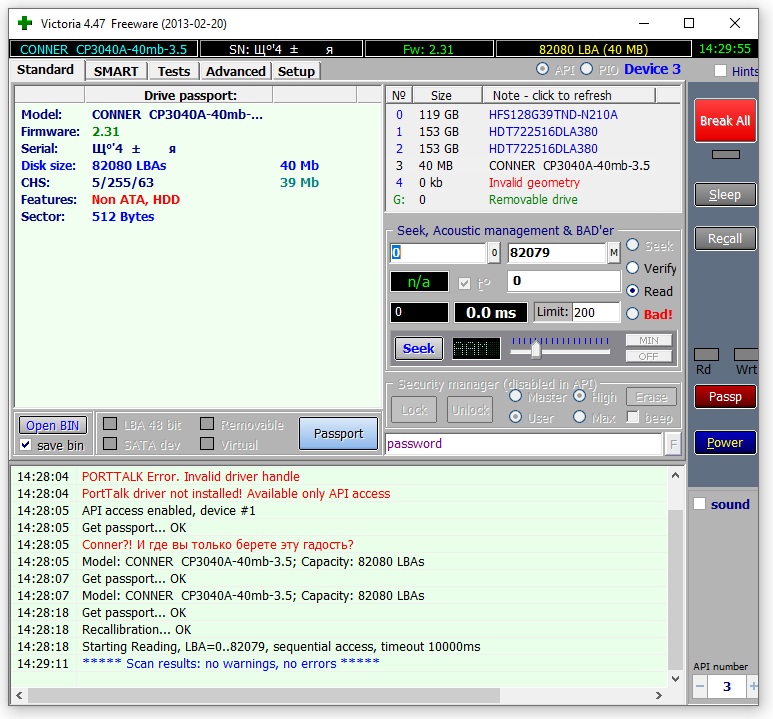Click the end LBA field showing 82079
The width and height of the screenshot is (773, 719).
[x=557, y=253]
